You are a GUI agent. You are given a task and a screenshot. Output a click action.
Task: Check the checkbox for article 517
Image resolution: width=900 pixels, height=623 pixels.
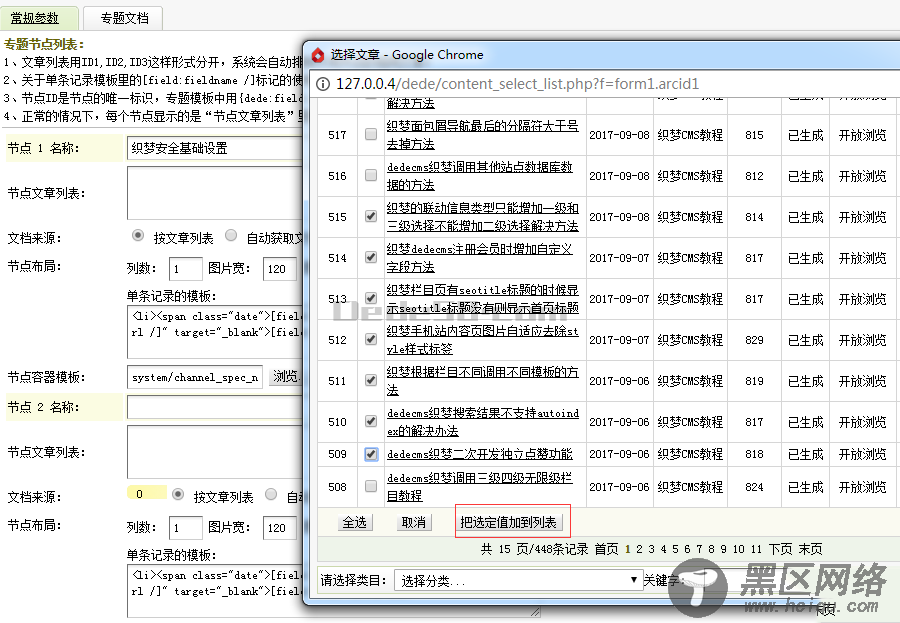[371, 134]
